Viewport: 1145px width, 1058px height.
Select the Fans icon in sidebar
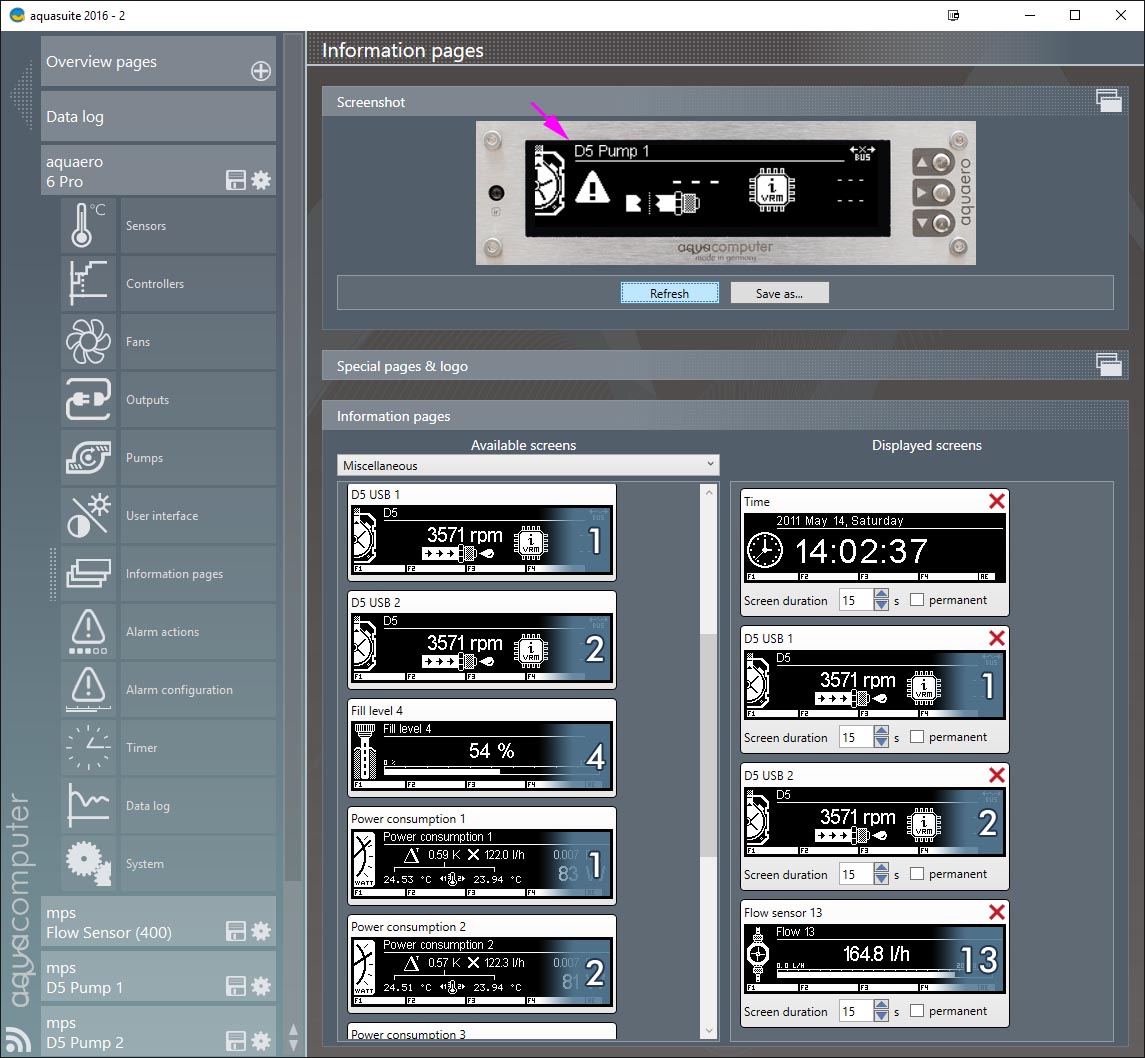click(x=89, y=342)
